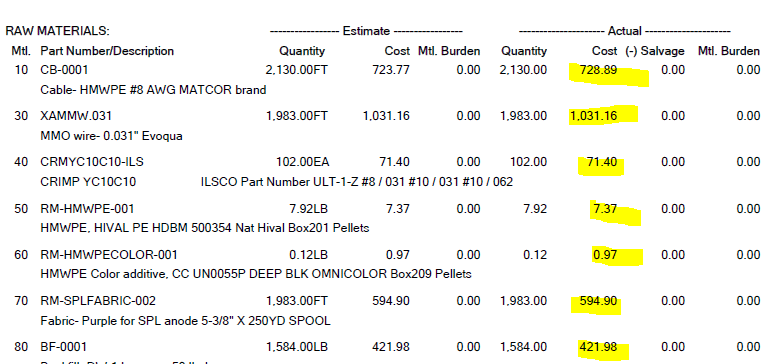
Task: Click the (-) Salvage column header
Action: coord(654,51)
